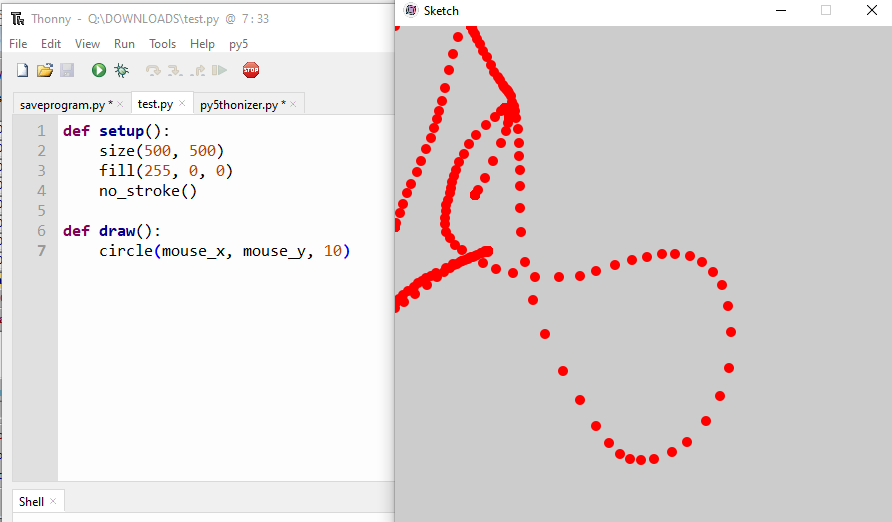The image size is (892, 522).
Task: Click the Step out debug icon
Action: point(197,70)
